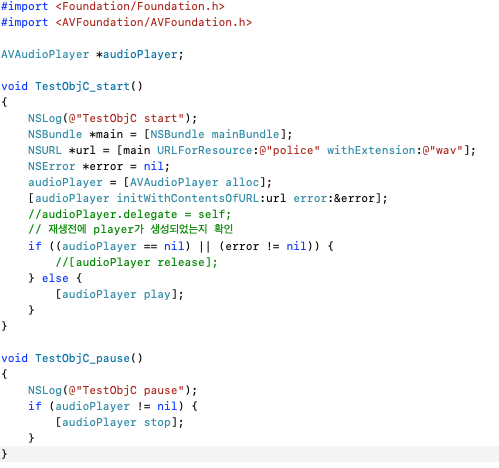Click the AVAudioPlayer alloc statement
Screen dimensions: 499x468
150,182
